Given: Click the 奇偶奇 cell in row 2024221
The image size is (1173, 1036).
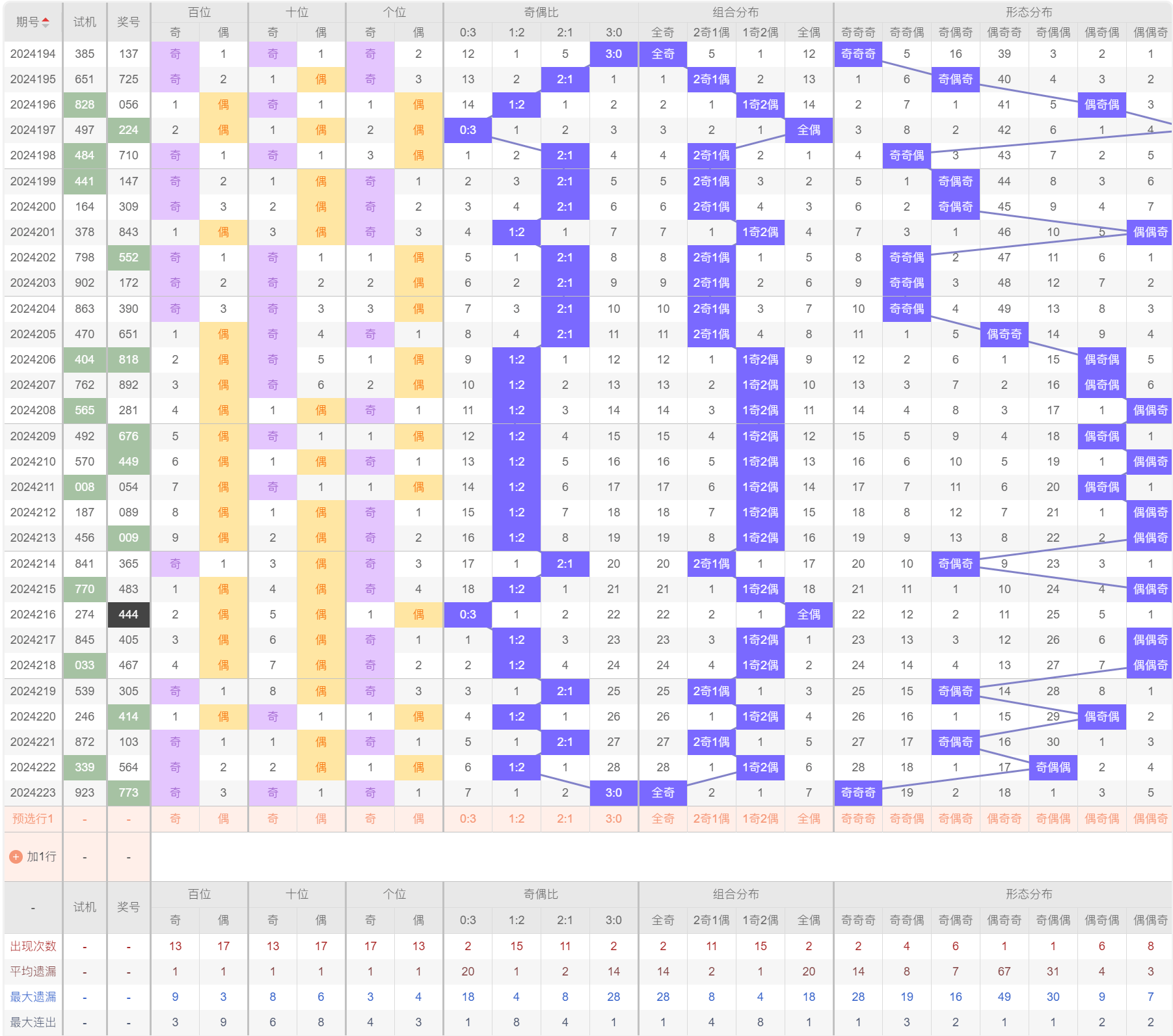Looking at the screenshot, I should click(955, 742).
